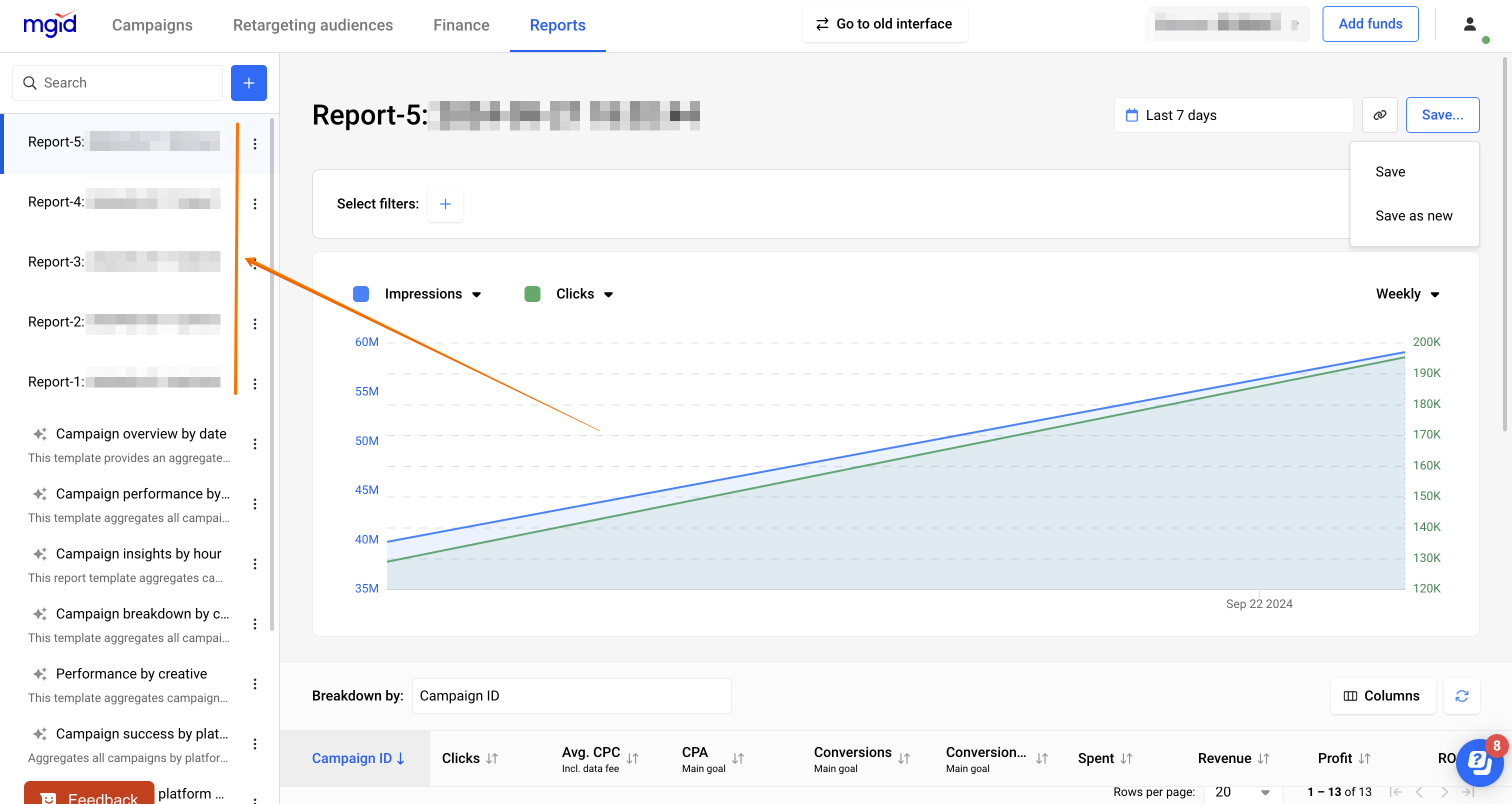This screenshot has height=804, width=1512.
Task: Open the help chat bubble icon
Action: pos(1478,762)
